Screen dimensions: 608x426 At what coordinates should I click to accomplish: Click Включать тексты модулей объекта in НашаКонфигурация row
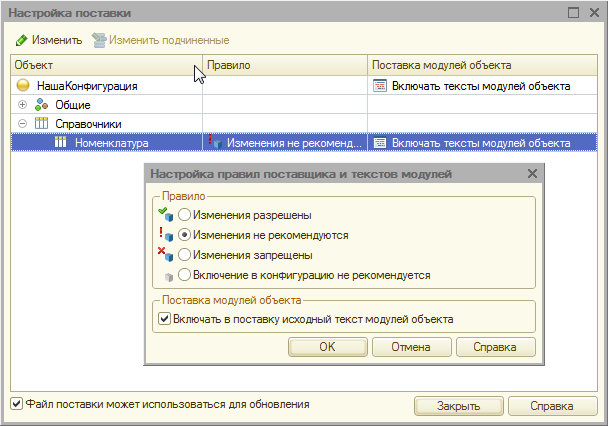point(481,86)
